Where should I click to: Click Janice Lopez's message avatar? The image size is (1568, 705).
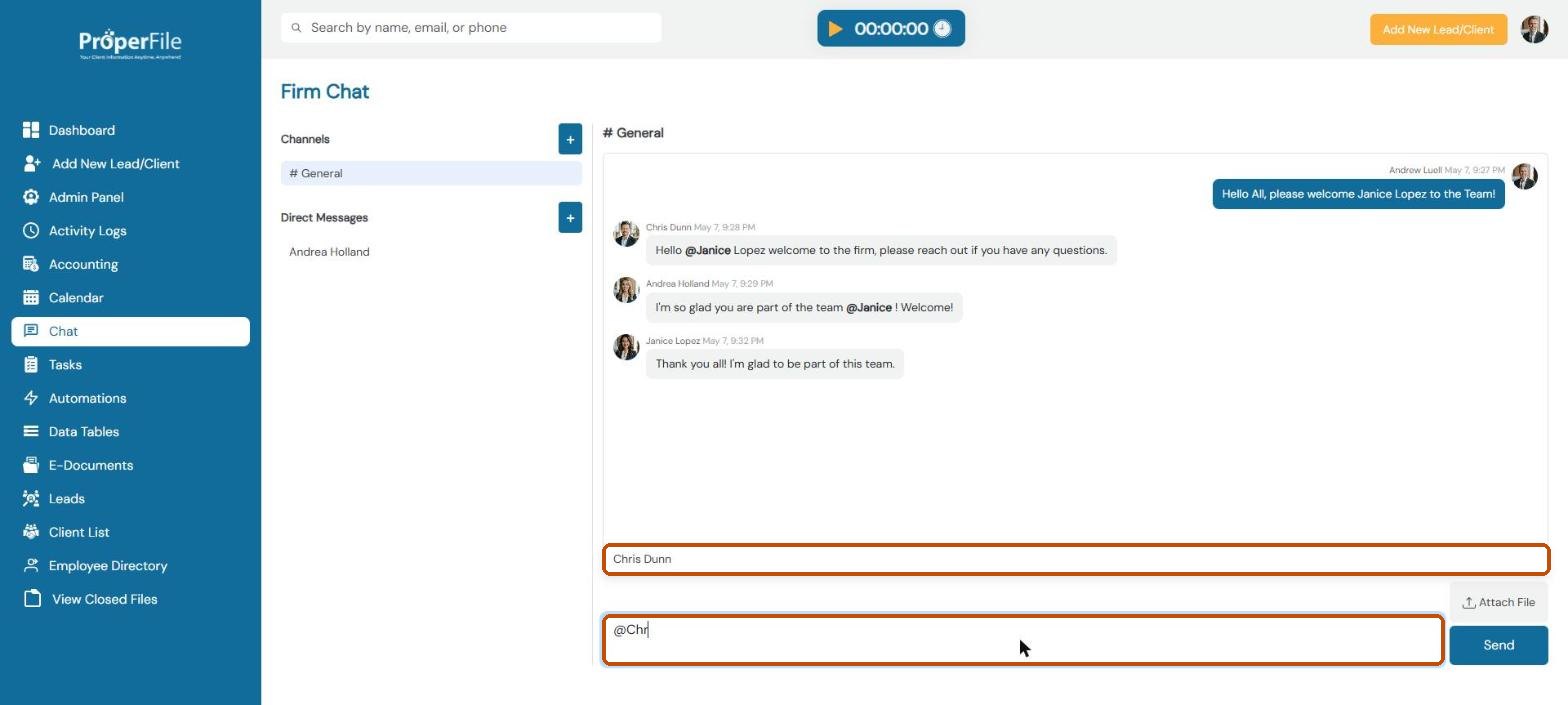click(626, 347)
